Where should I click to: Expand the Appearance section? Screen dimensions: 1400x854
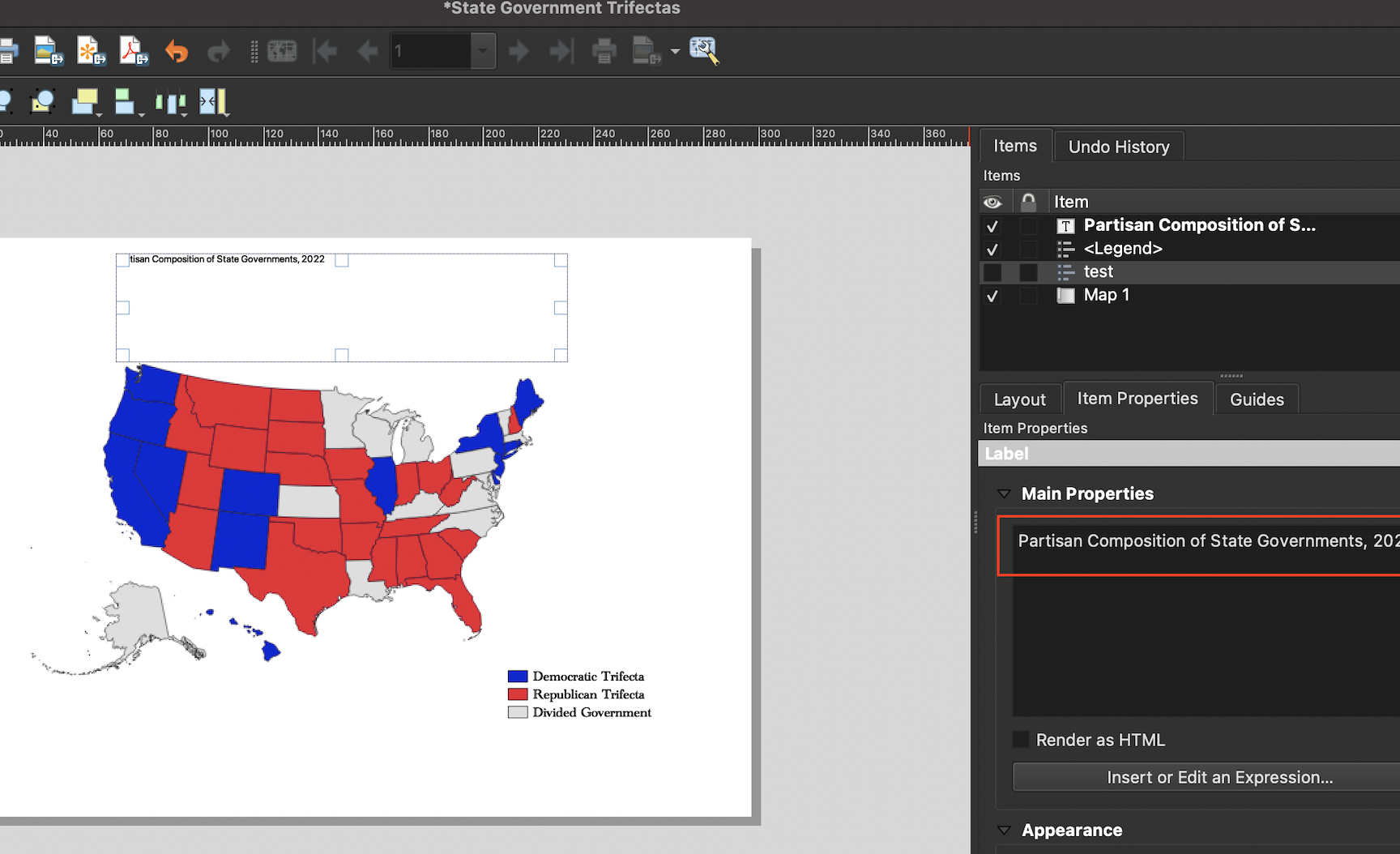1005,830
